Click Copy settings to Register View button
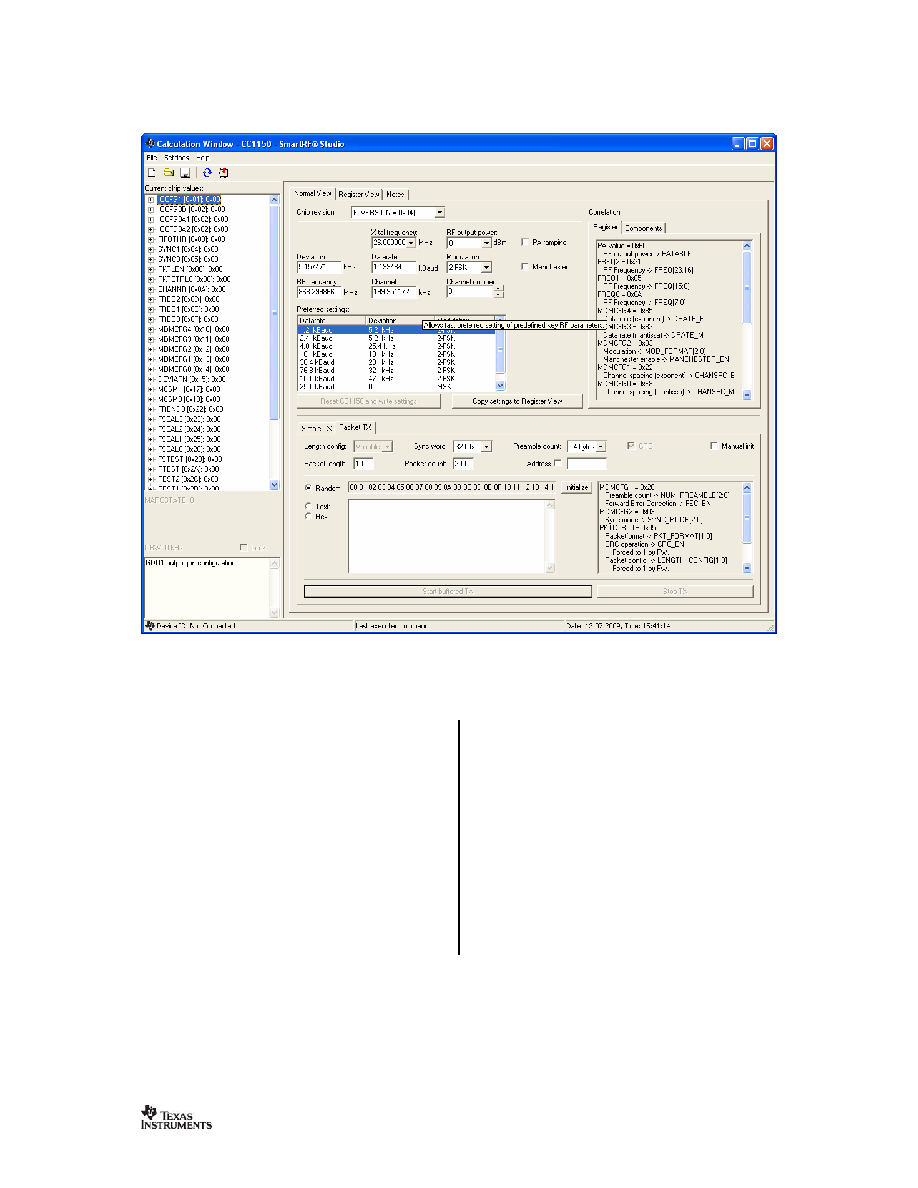The width and height of the screenshot is (918, 1188). [517, 402]
